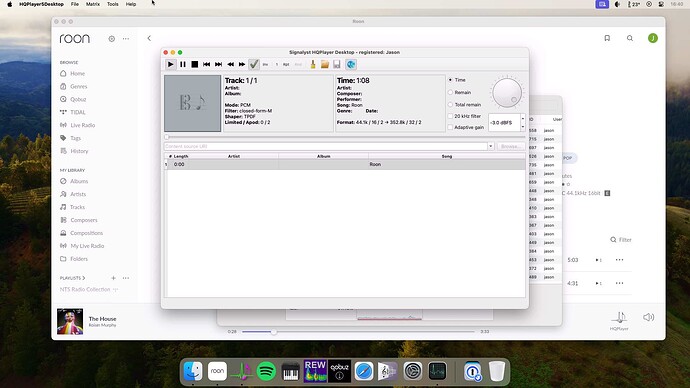
Task: Select the Remain radio button
Action: tap(450, 92)
